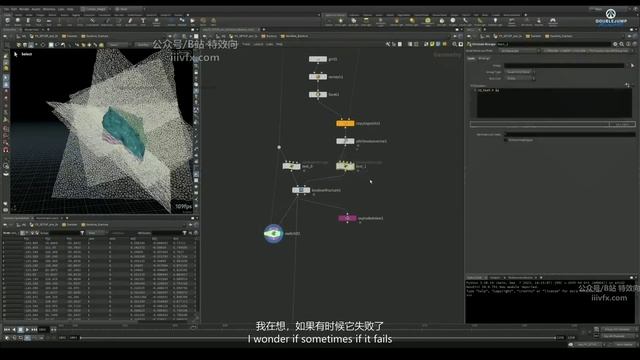Viewport: 640px width, 360px height.
Task: Select the orange node in the network
Action: [x=345, y=123]
